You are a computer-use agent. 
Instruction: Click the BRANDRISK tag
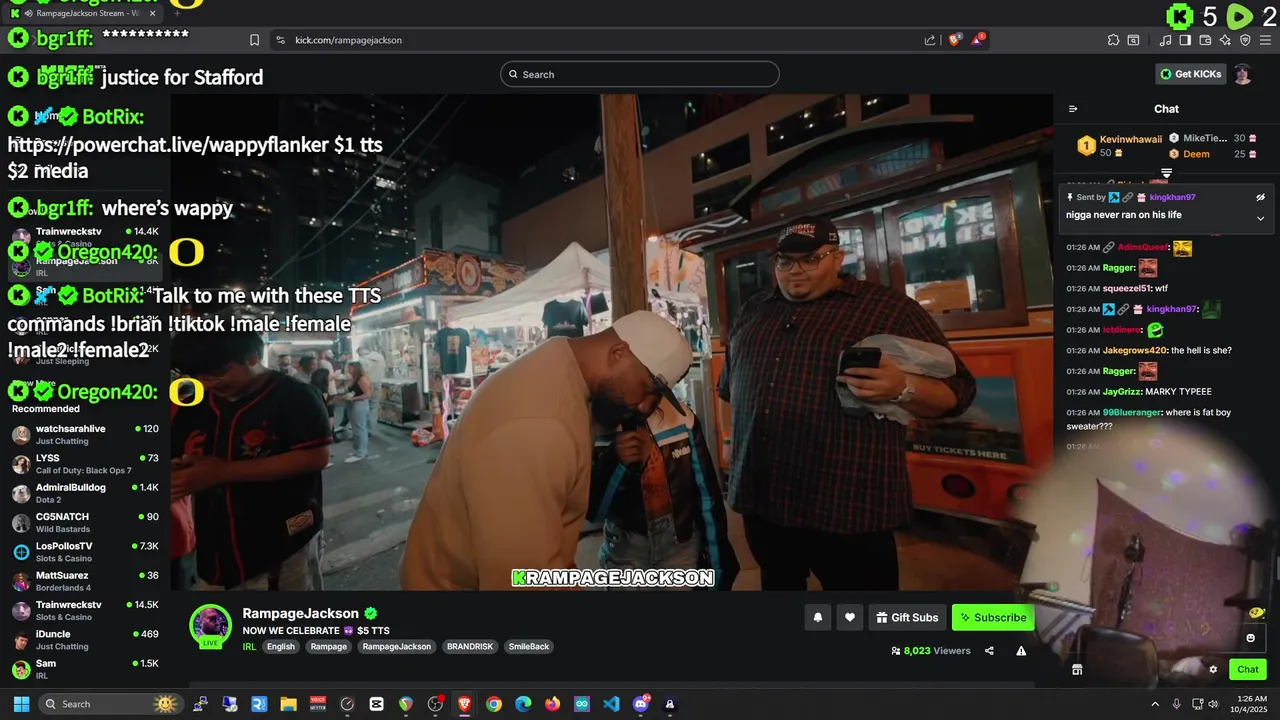[x=469, y=647]
